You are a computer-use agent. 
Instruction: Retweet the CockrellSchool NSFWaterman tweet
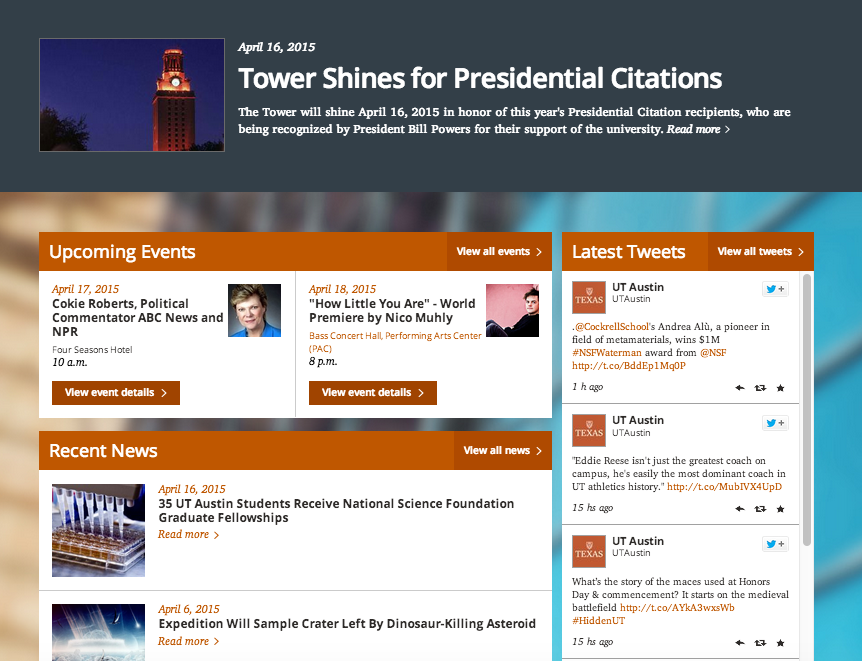760,388
